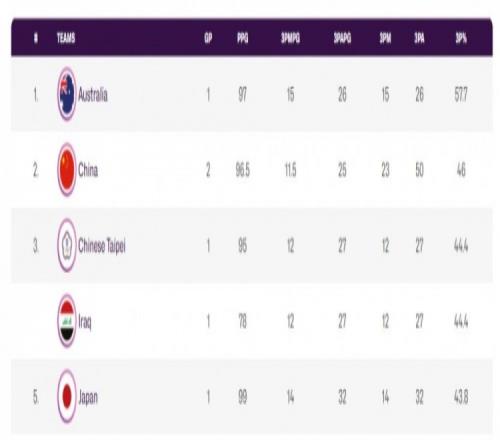500x440 pixels.
Task: Click the Iraq flag icon
Action: (67, 321)
